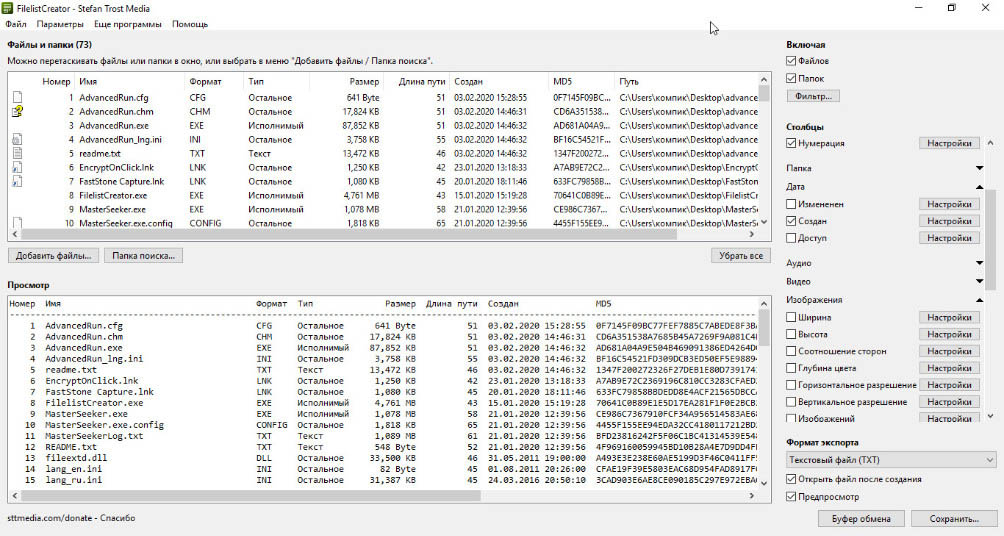Check the Вертикальное разрешение checkbox

coord(791,402)
